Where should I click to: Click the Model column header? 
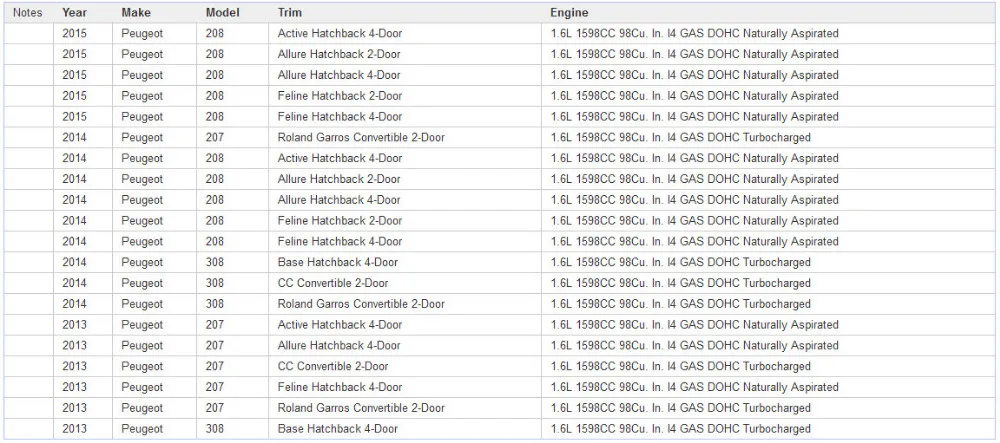click(x=223, y=13)
